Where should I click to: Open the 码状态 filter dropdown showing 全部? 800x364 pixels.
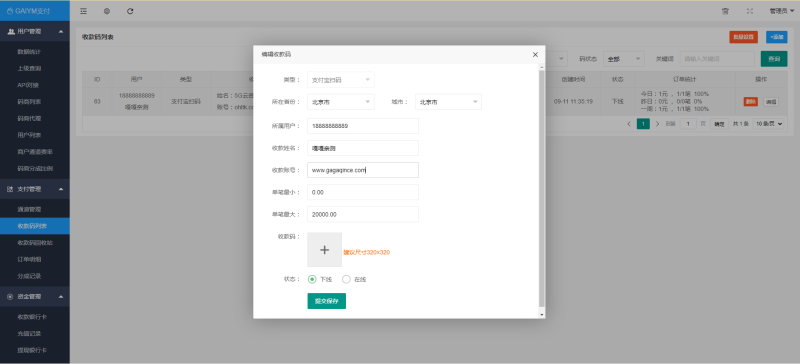[624, 59]
